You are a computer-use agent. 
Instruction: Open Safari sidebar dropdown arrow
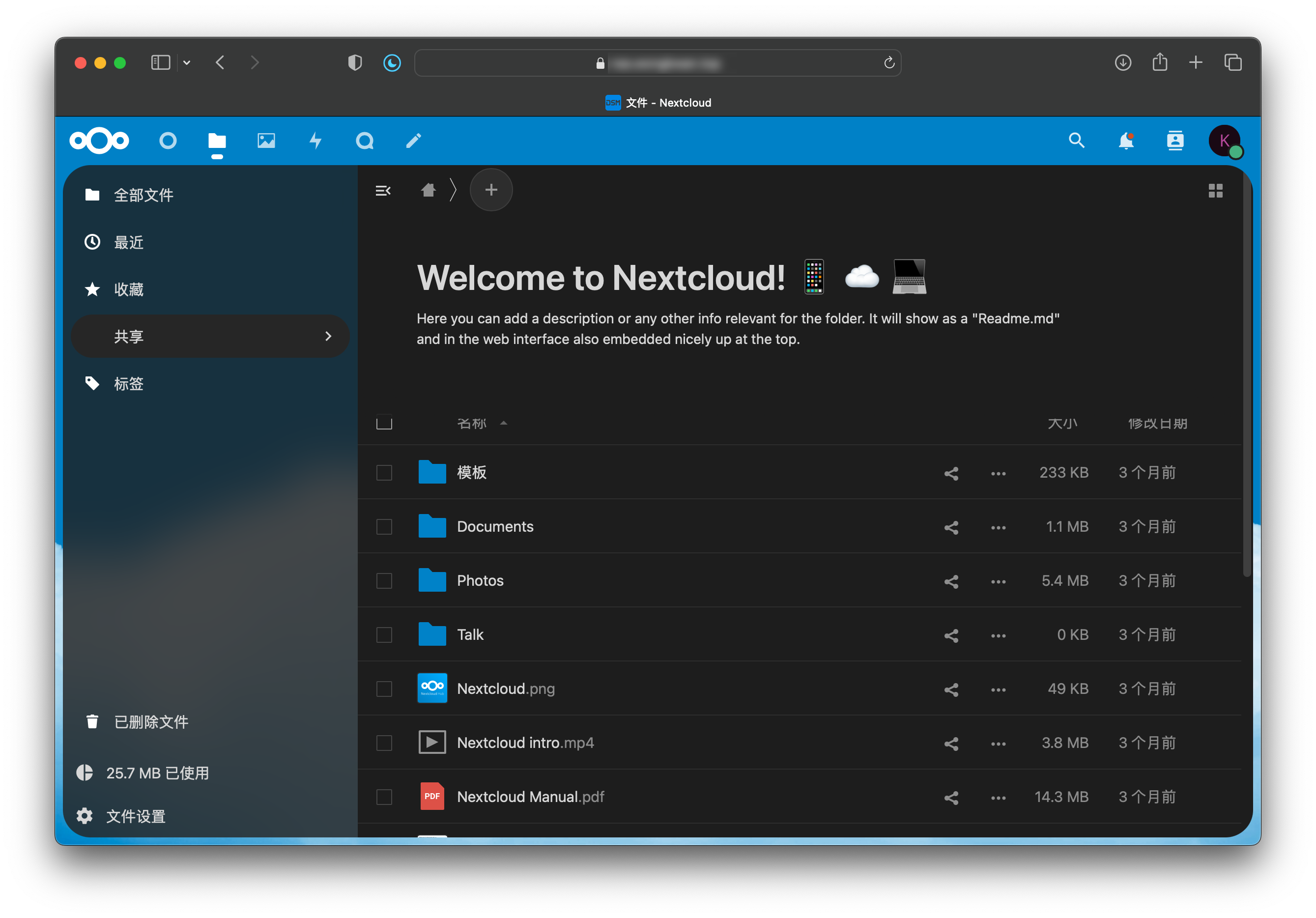coord(187,62)
